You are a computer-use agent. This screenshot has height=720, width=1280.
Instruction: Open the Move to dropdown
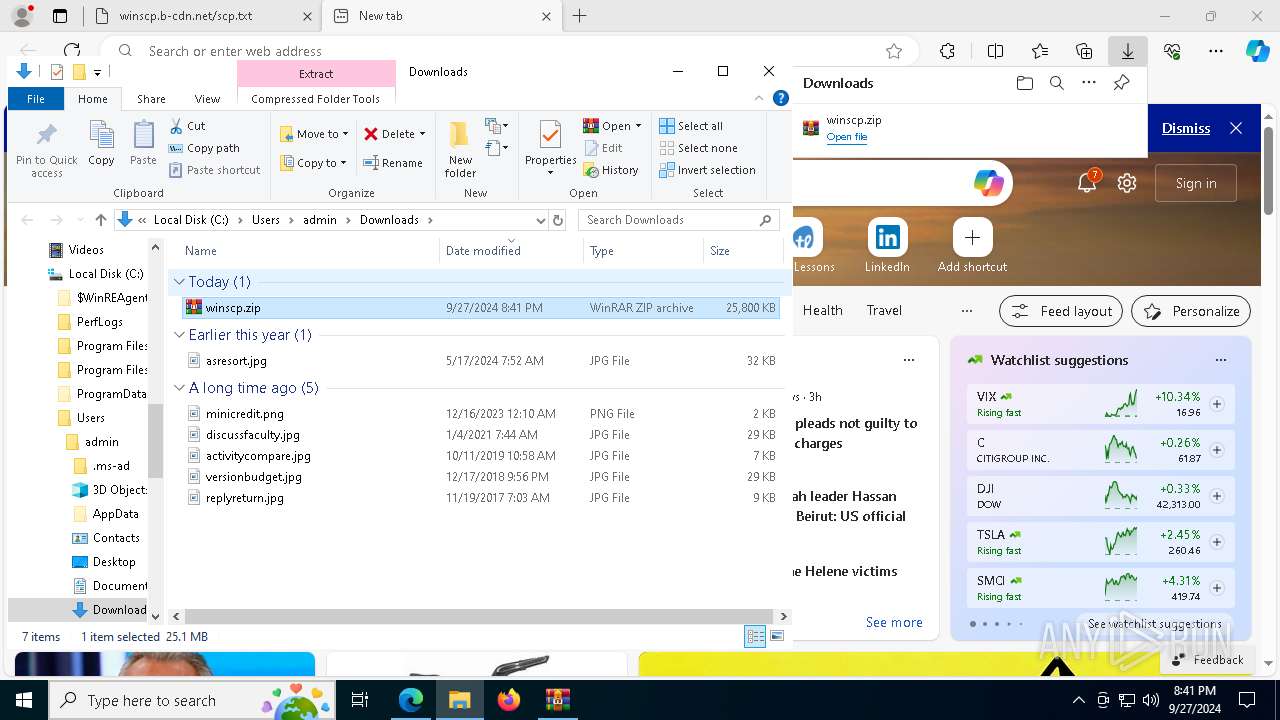pos(314,134)
